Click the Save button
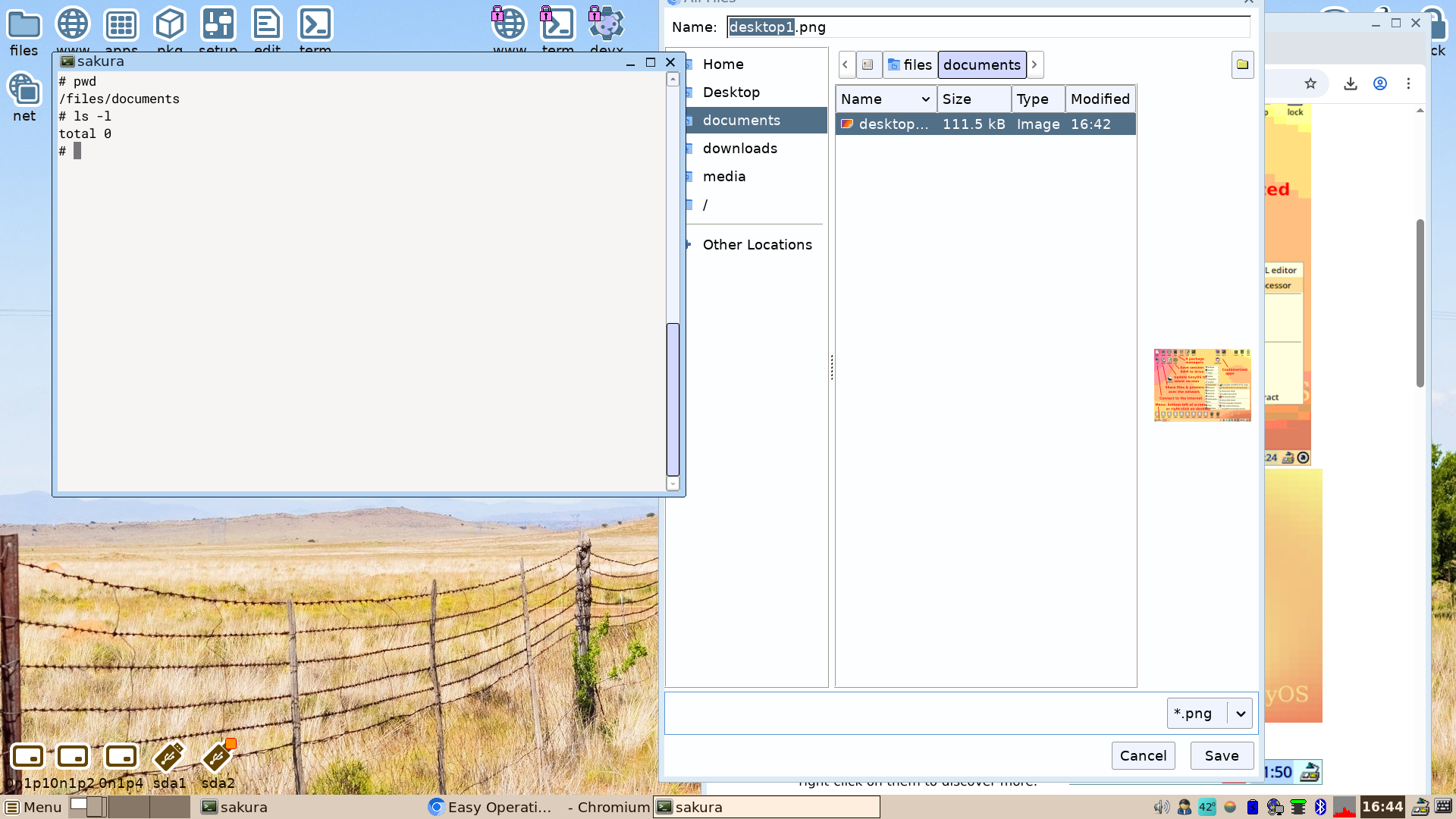The height and width of the screenshot is (819, 1456). 1222,755
